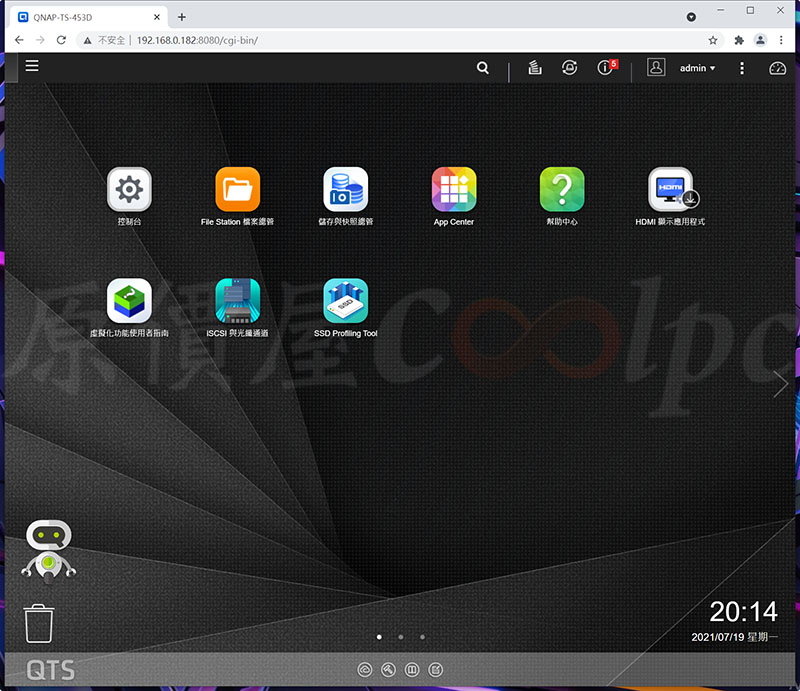Open Storage & Snapshots (儲存與快照總管)
Image resolution: width=800 pixels, height=691 pixels.
click(x=345, y=189)
